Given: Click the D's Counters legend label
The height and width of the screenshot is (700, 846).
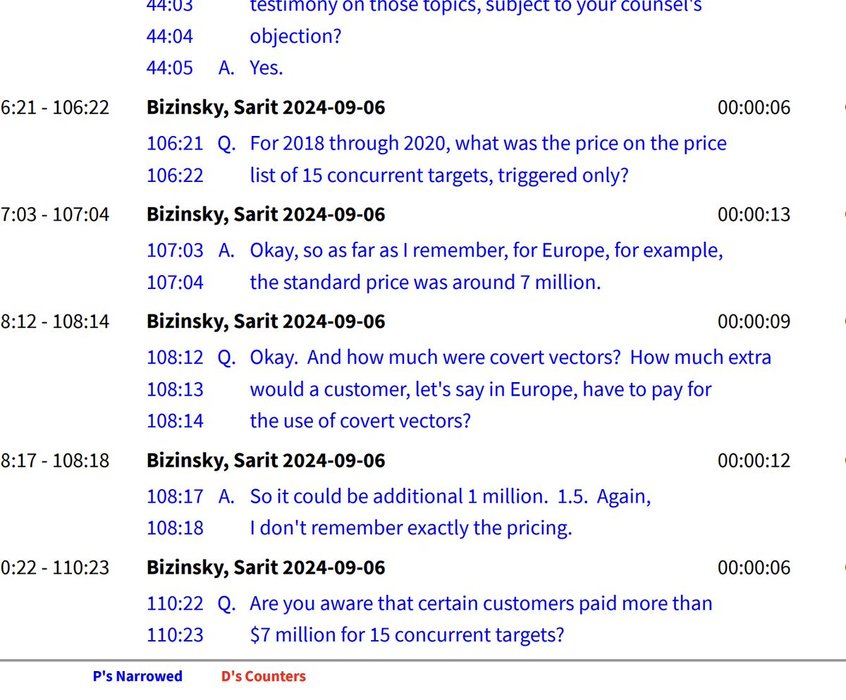Looking at the screenshot, I should click(x=263, y=676).
